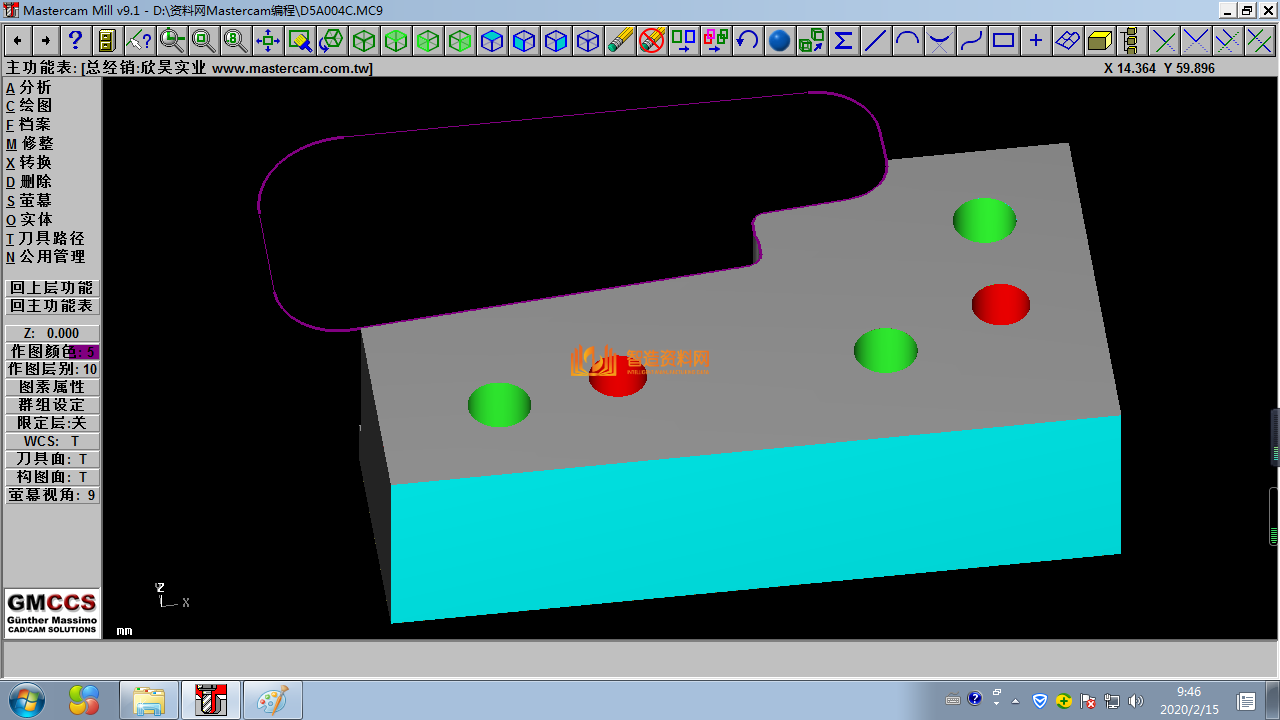
Task: Choose the create rectangle tool icon
Action: 1003,41
